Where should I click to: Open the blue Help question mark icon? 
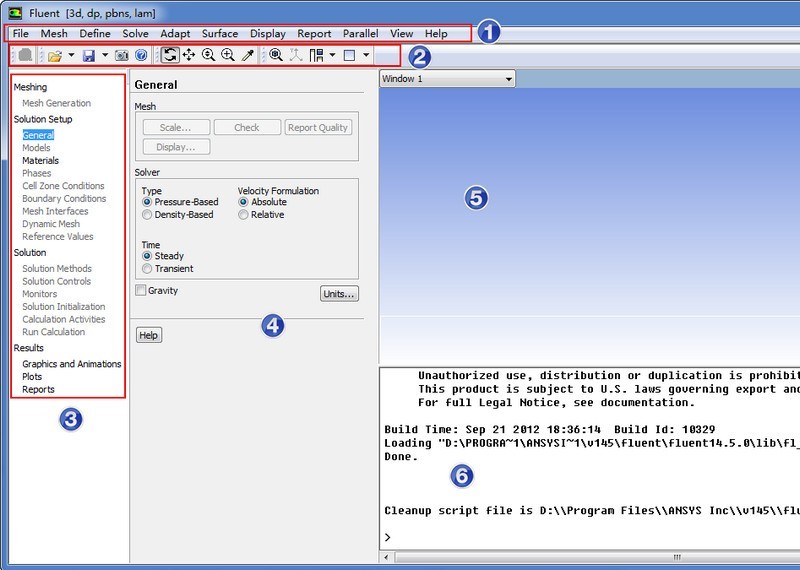(141, 55)
